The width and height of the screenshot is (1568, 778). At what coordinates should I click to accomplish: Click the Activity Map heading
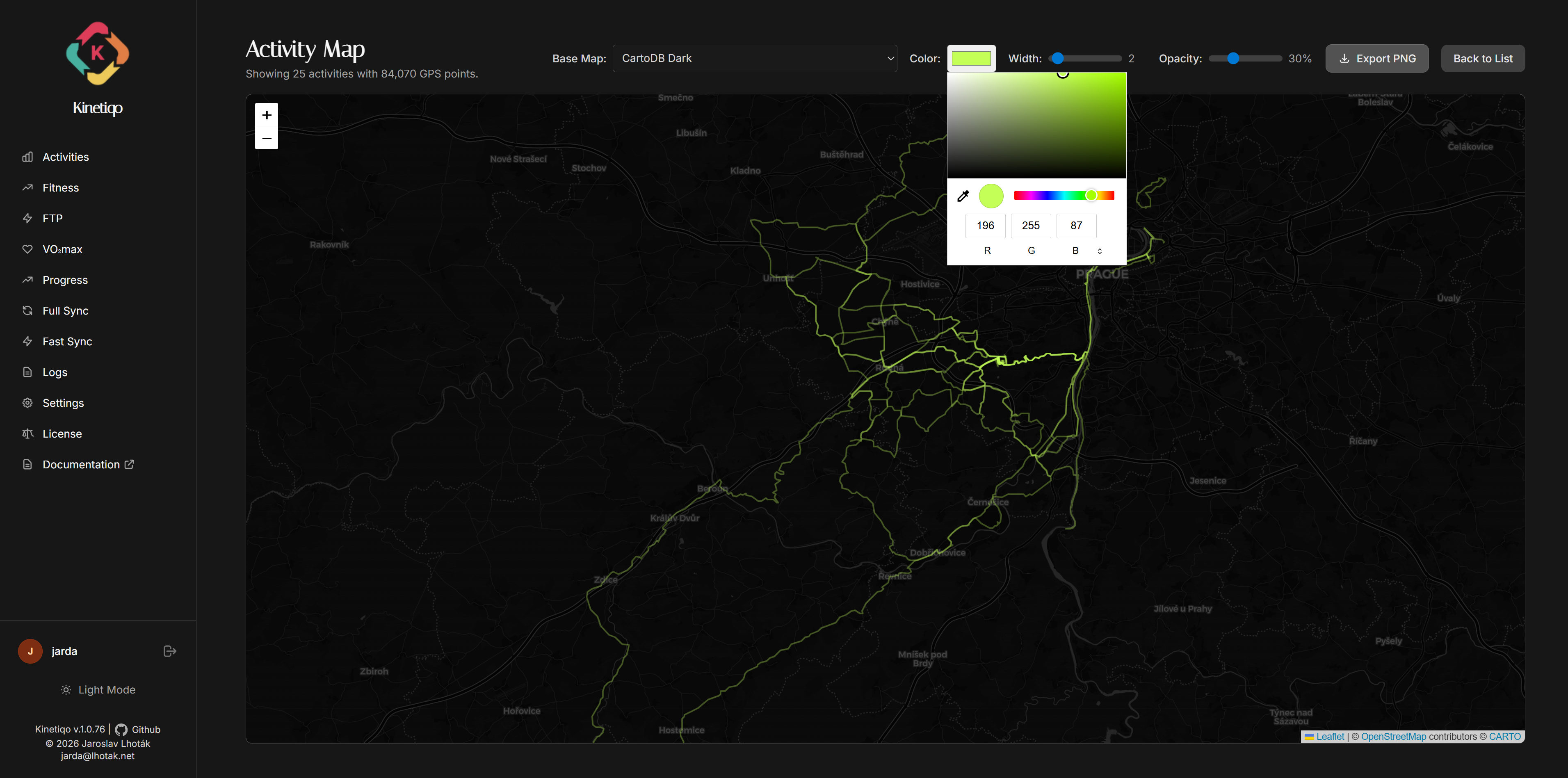click(x=305, y=49)
